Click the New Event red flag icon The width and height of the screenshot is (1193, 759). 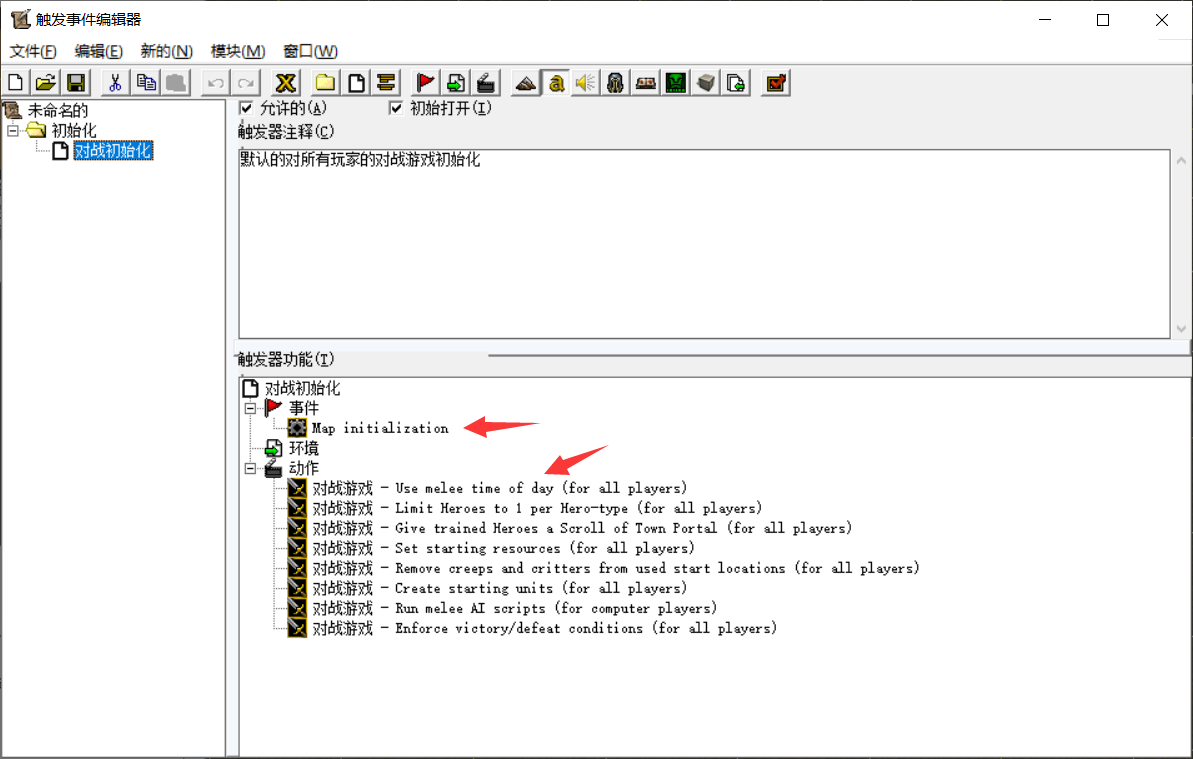coord(426,83)
